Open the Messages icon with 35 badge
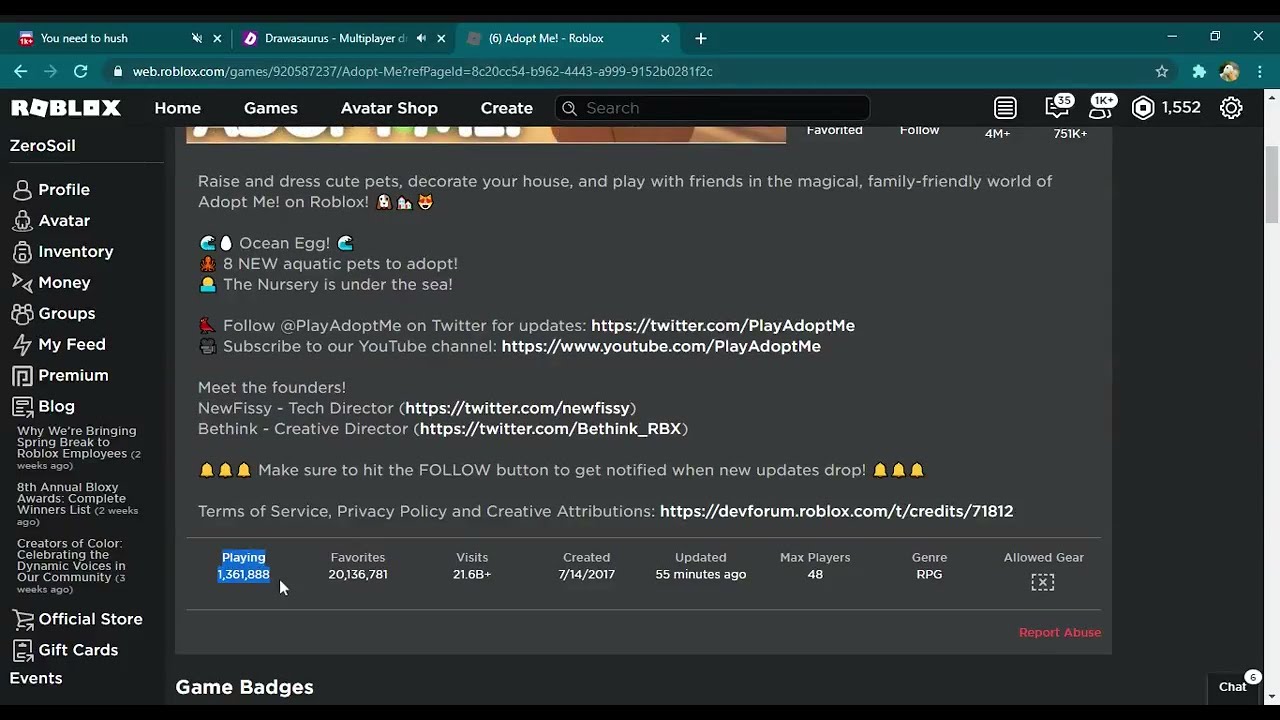This screenshot has height=720, width=1280. pyautogui.click(x=1056, y=108)
